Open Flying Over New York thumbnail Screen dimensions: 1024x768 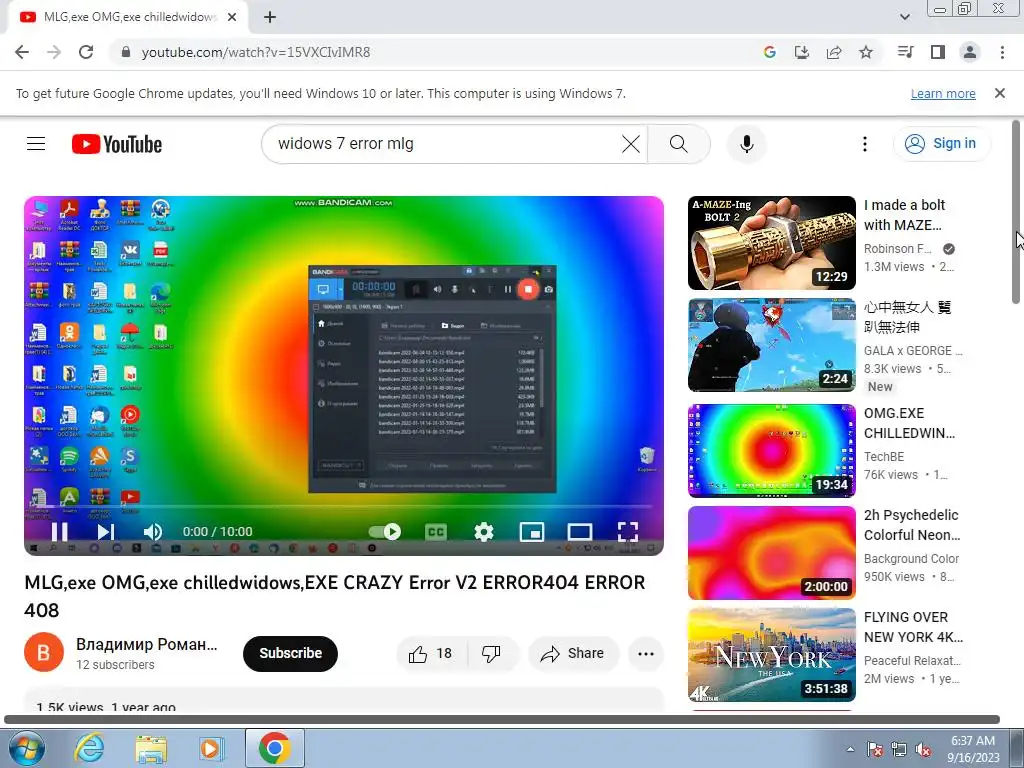pyautogui.click(x=772, y=655)
